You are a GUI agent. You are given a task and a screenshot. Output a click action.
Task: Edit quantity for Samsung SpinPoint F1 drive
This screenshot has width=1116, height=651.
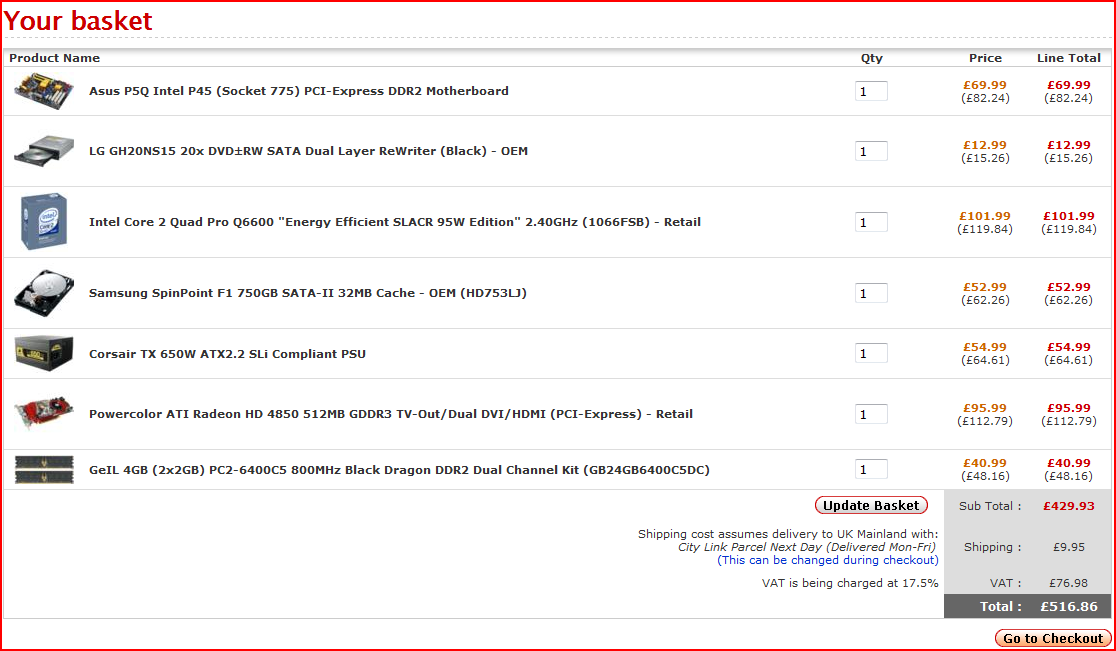pyautogui.click(x=871, y=293)
